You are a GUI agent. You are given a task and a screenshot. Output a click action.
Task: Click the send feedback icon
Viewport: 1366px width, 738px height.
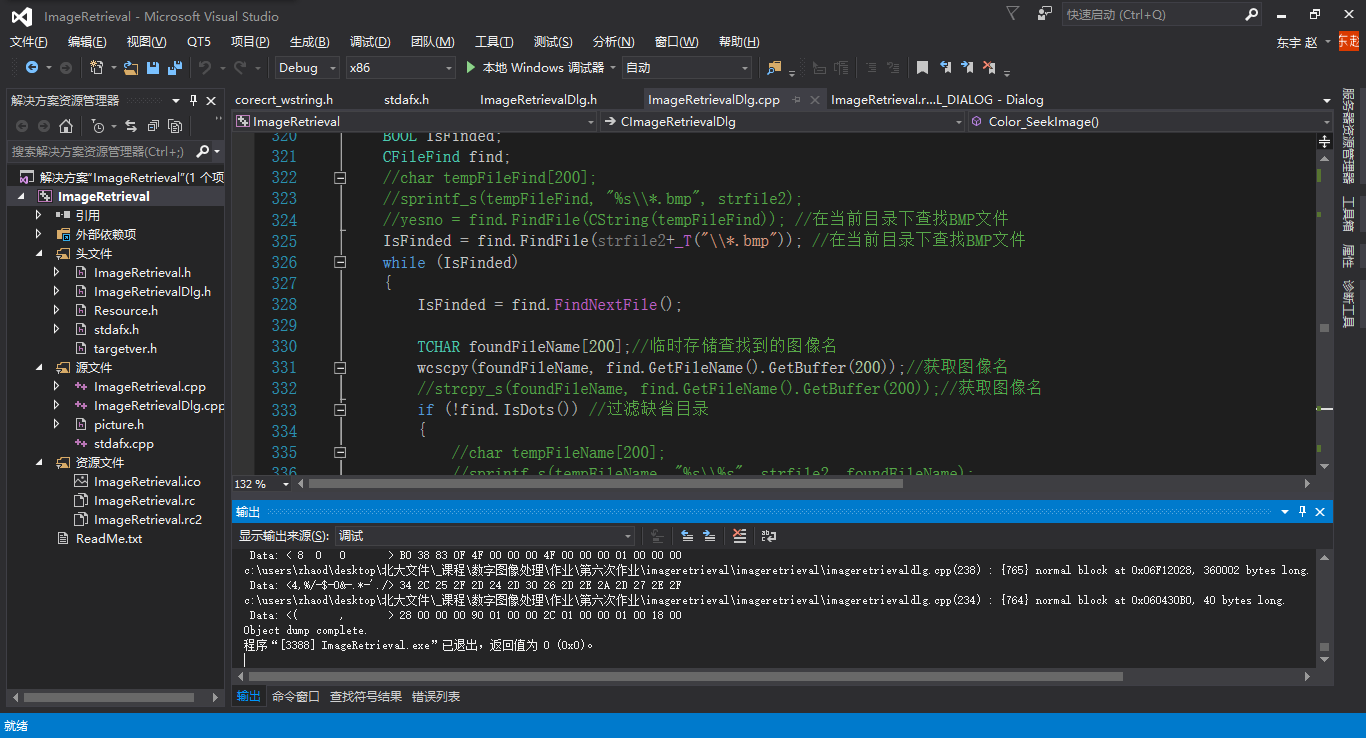[1045, 14]
